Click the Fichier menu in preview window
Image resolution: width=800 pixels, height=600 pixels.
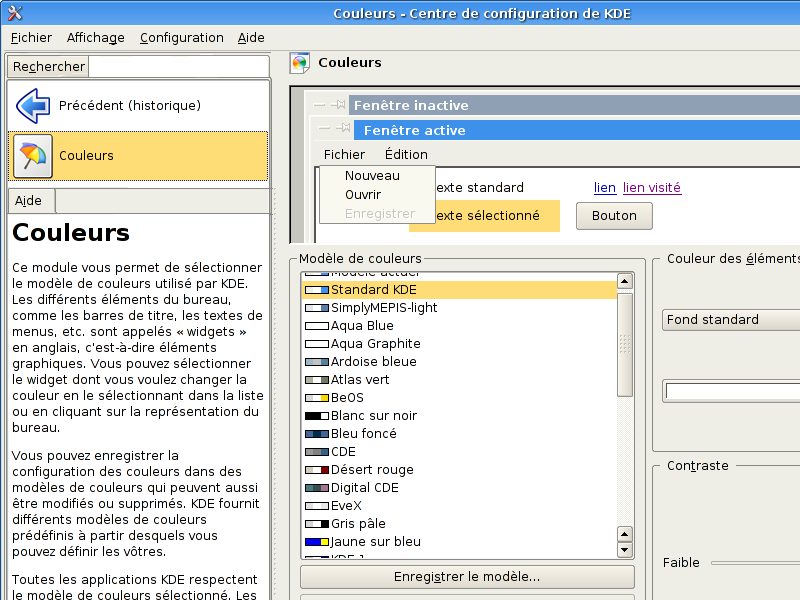(x=344, y=155)
